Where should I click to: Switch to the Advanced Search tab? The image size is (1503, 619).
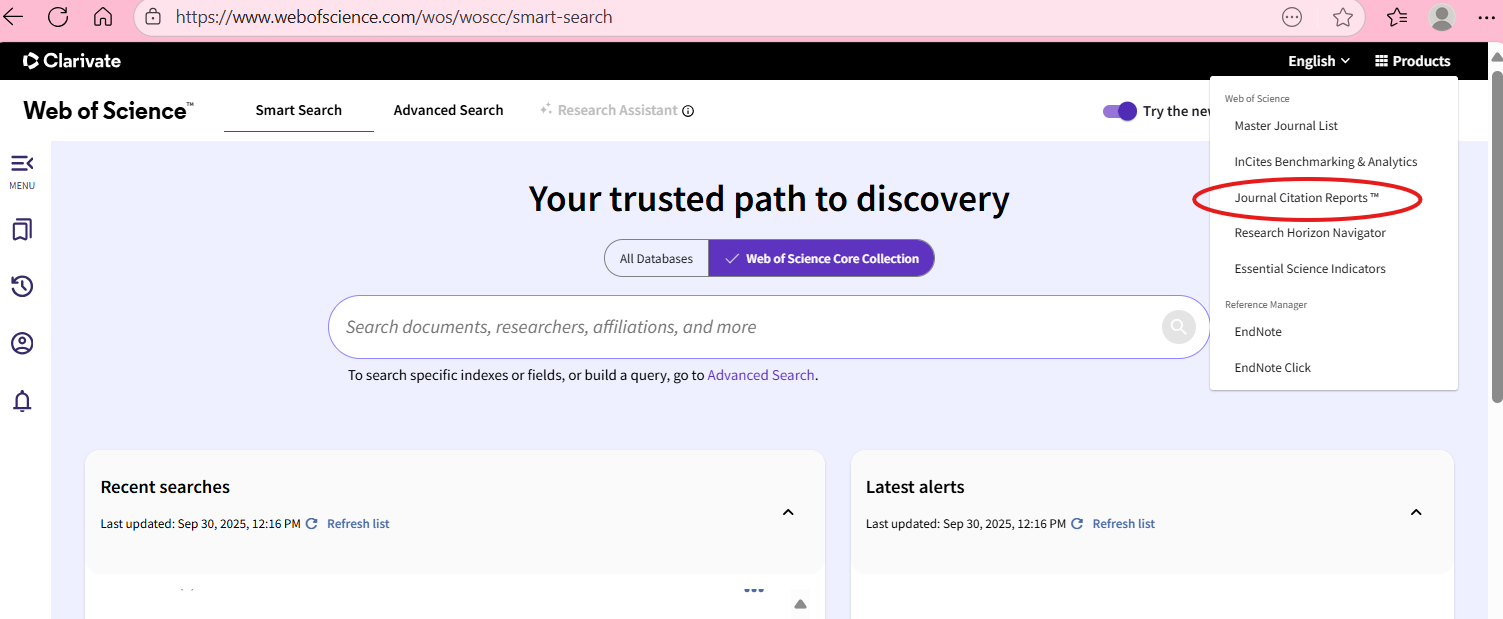click(448, 110)
